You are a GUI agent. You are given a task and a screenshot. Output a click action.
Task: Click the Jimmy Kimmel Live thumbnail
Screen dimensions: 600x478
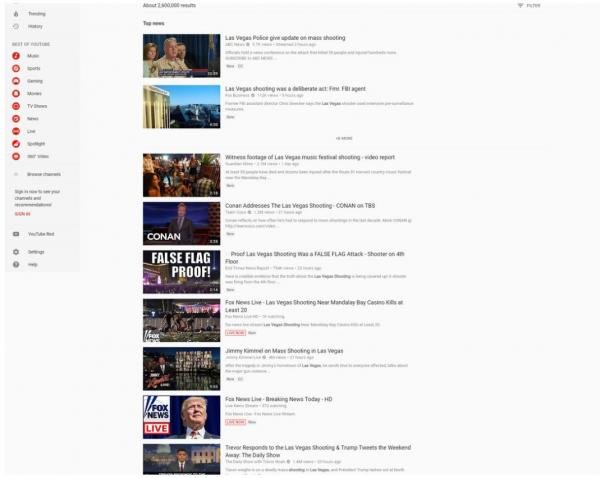click(x=181, y=369)
